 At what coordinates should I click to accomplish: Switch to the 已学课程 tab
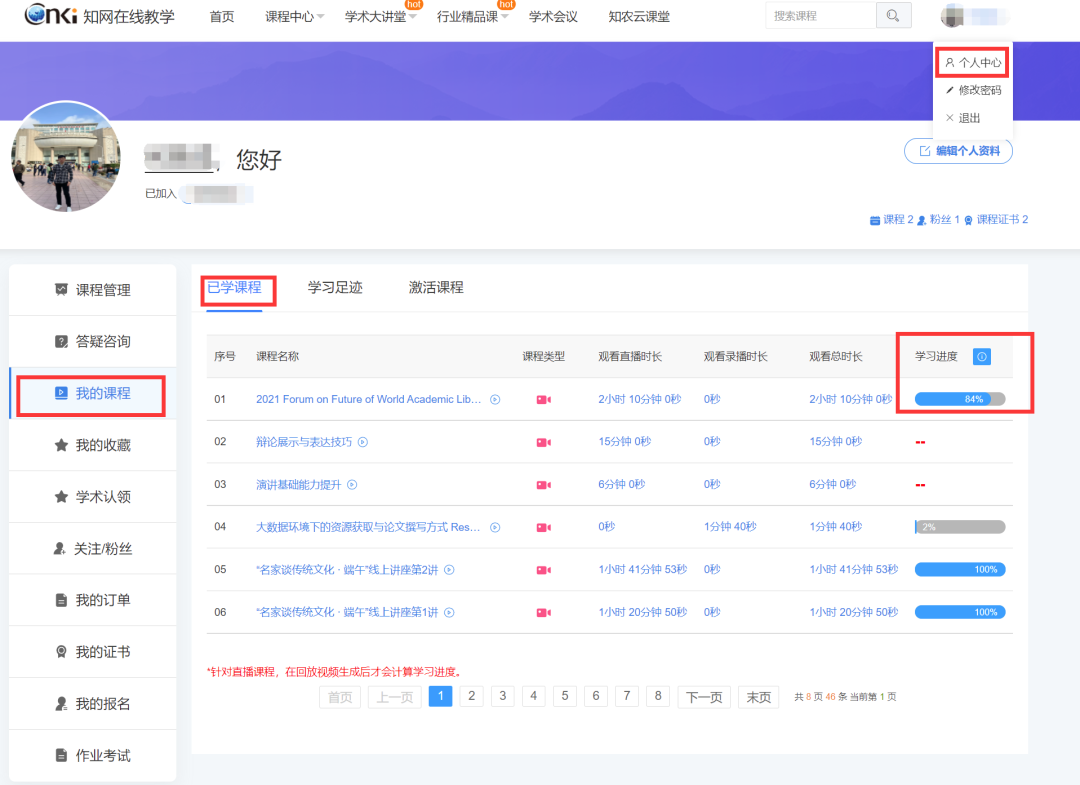coord(234,288)
